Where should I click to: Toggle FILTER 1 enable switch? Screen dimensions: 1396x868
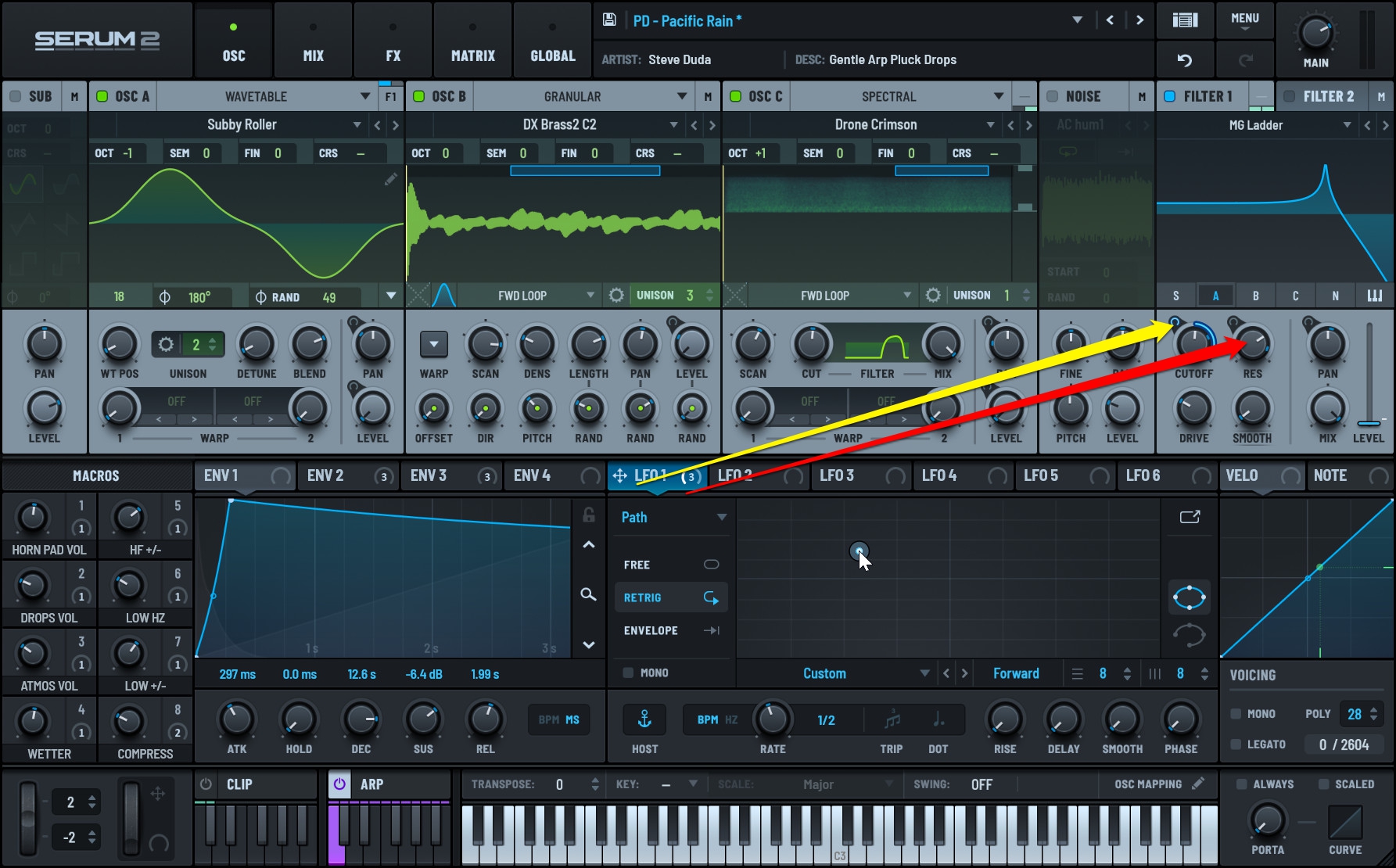(1170, 96)
